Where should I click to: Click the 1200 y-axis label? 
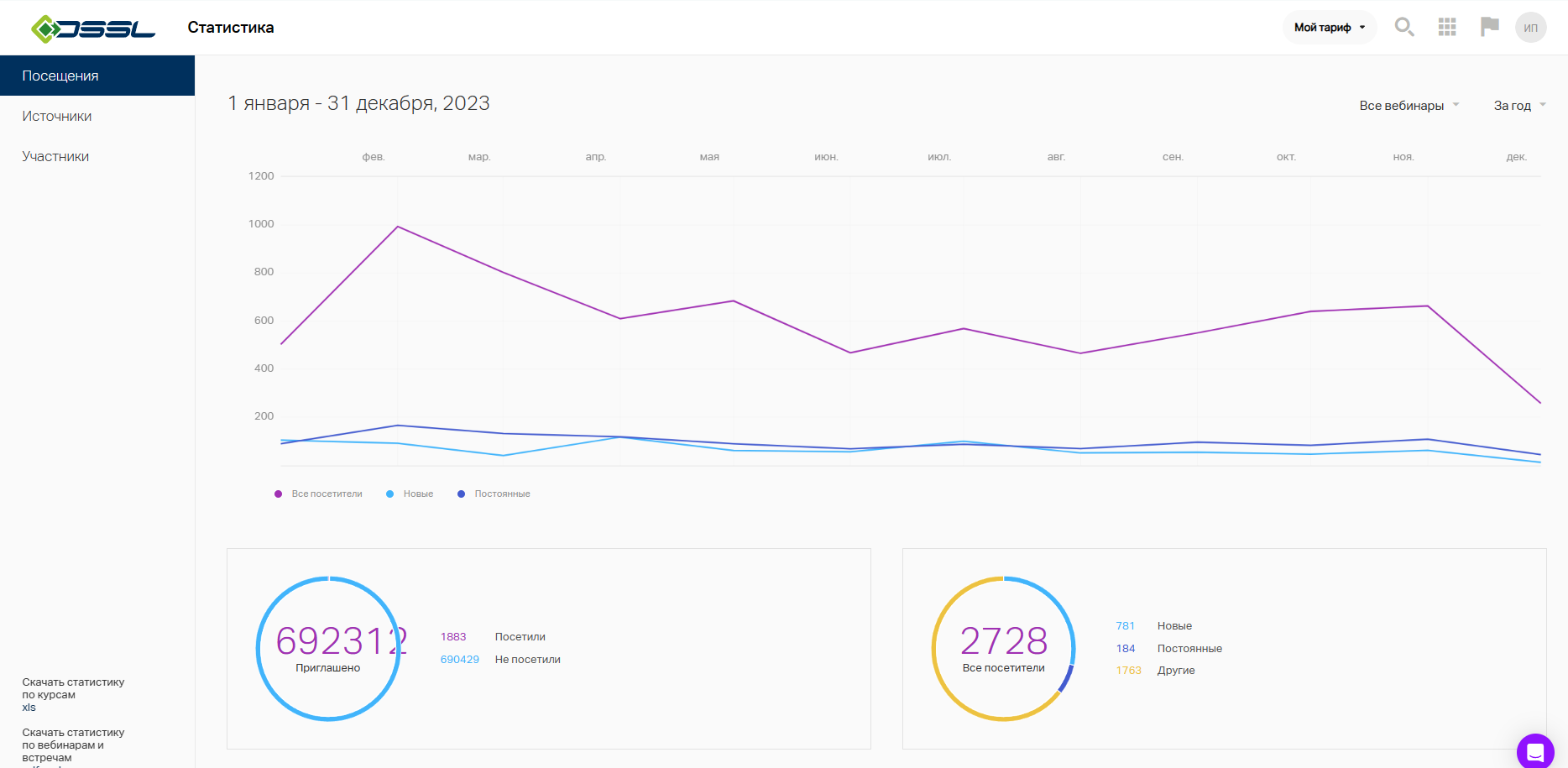[261, 176]
